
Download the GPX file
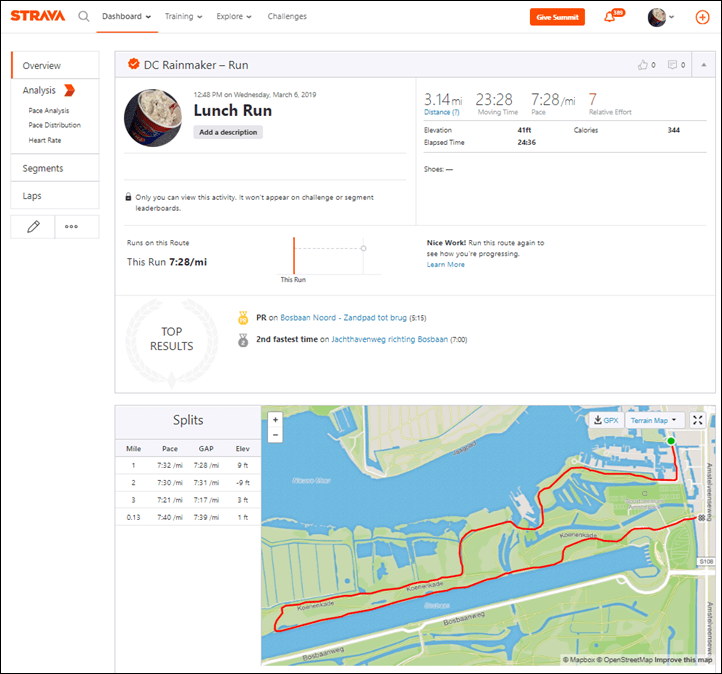(606, 420)
